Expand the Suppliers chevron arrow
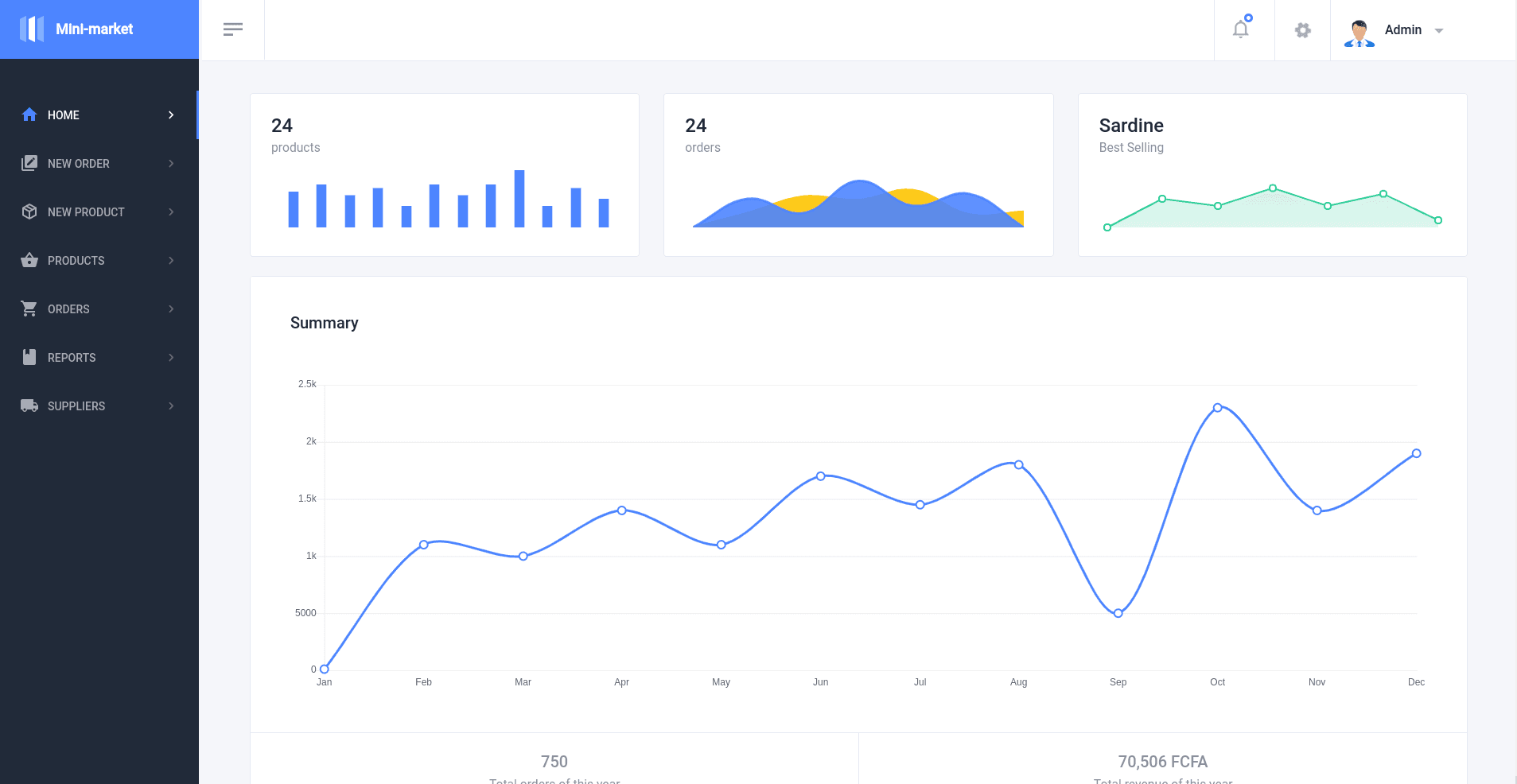Screen dimensions: 1517x784 171,406
